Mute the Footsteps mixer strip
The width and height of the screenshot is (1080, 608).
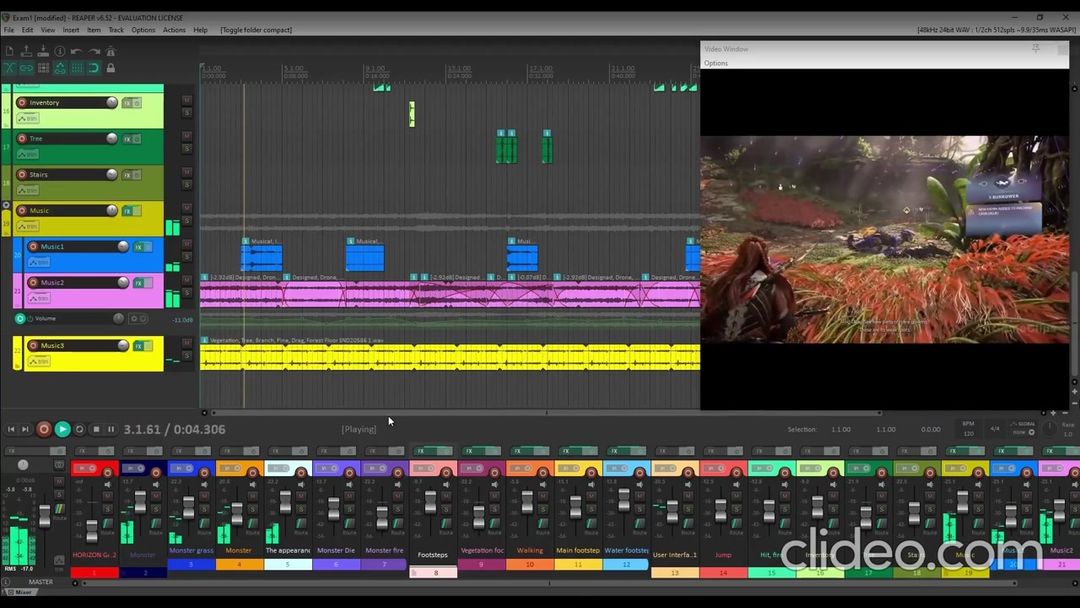(446, 494)
